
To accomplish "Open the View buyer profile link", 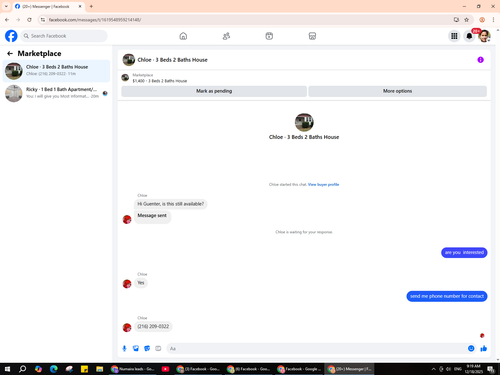I will (x=323, y=184).
